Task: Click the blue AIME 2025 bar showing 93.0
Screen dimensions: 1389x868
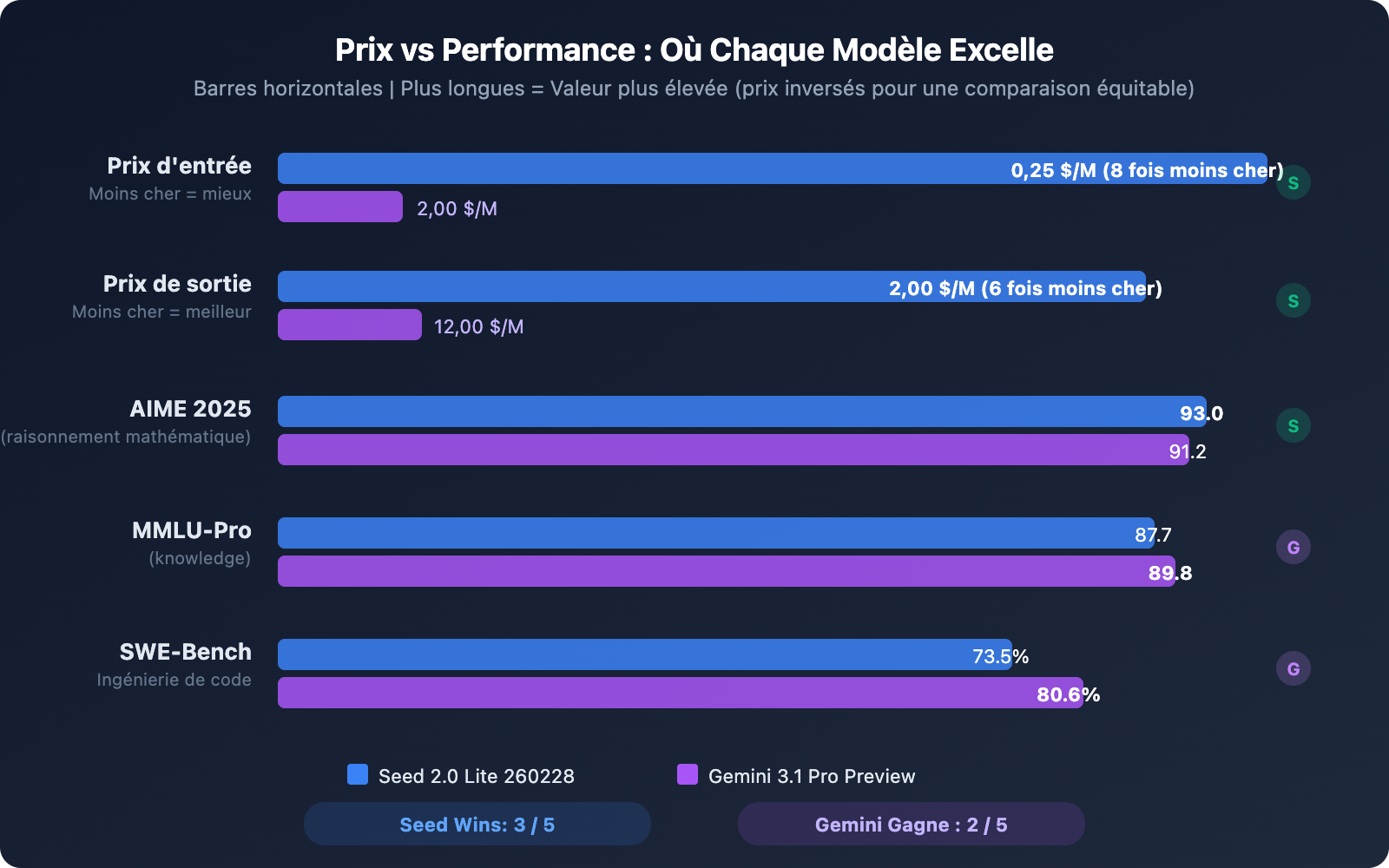Action: [721, 411]
